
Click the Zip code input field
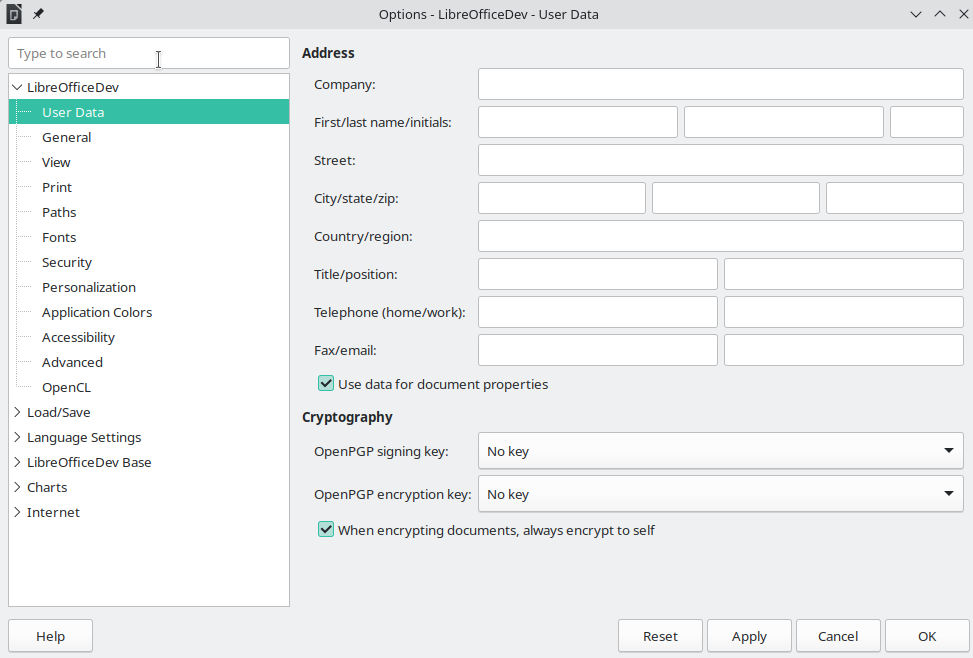(x=894, y=198)
